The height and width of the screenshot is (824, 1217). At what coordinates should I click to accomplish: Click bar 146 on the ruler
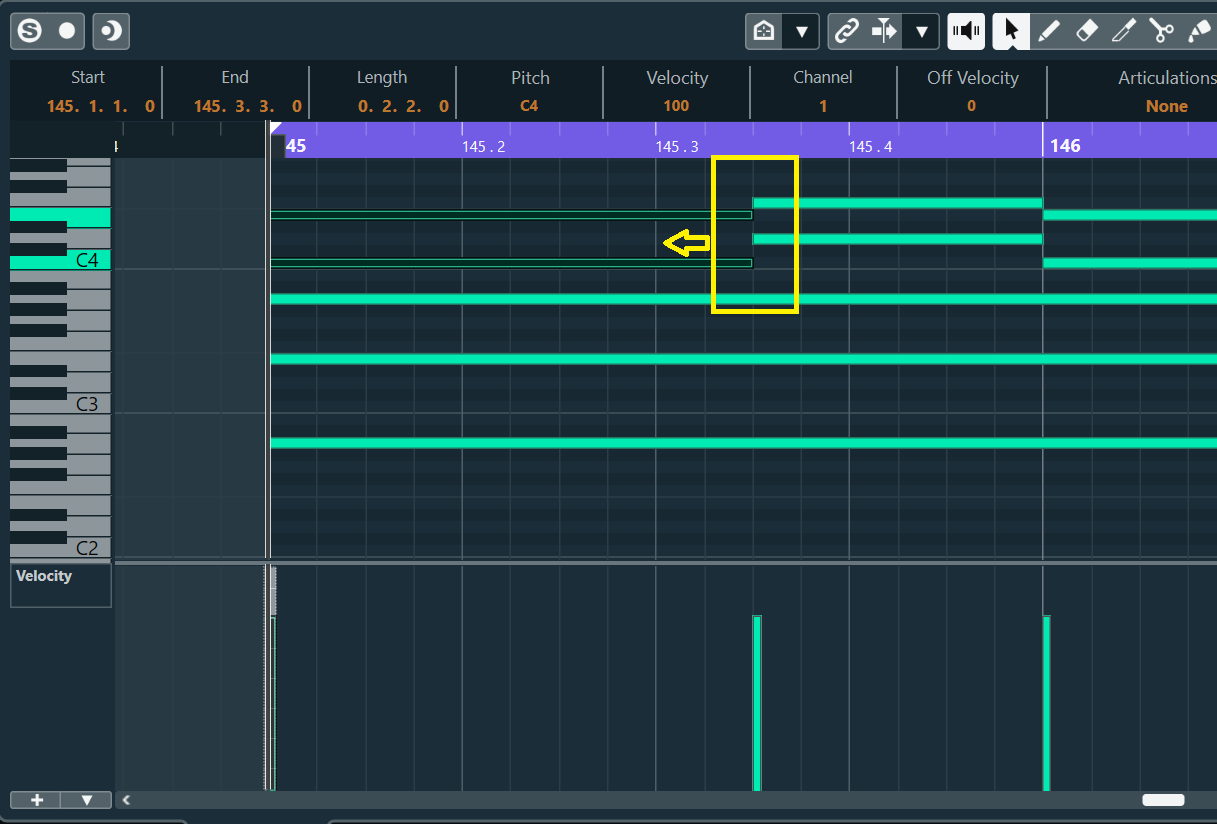[x=1065, y=146]
